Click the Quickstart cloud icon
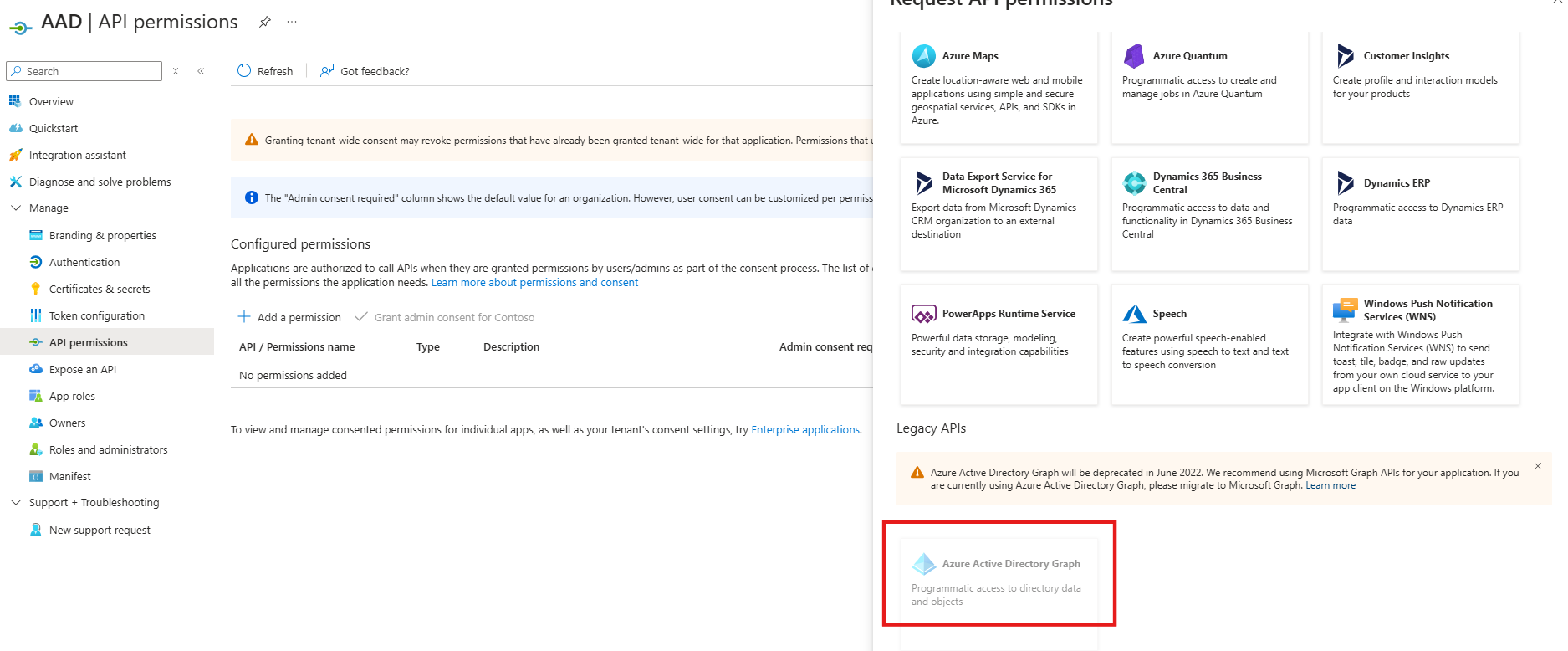 coord(15,128)
